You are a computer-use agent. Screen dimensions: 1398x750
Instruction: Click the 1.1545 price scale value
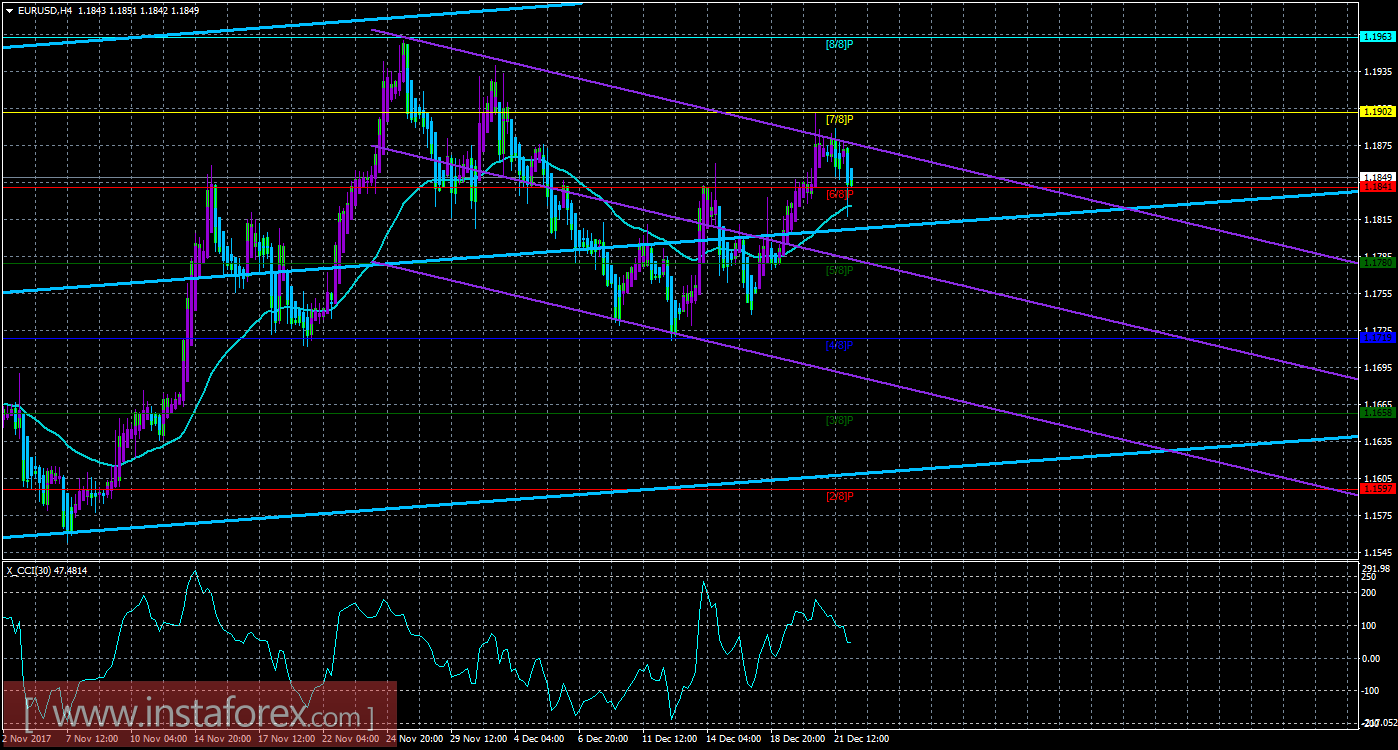[1377, 553]
